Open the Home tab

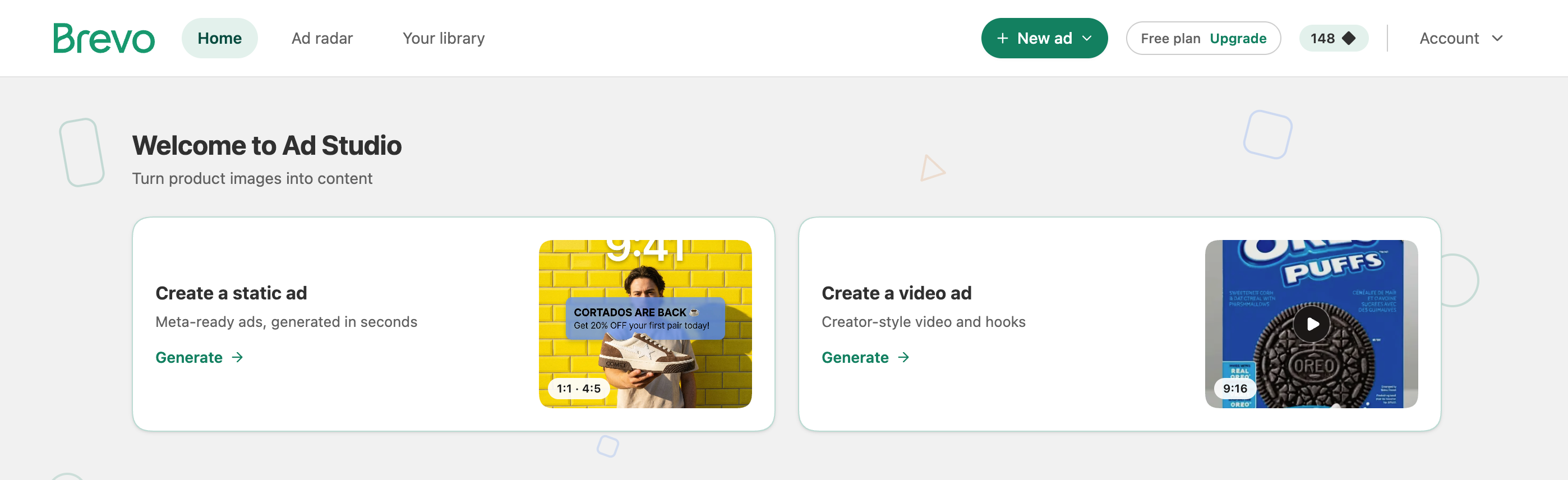click(219, 38)
